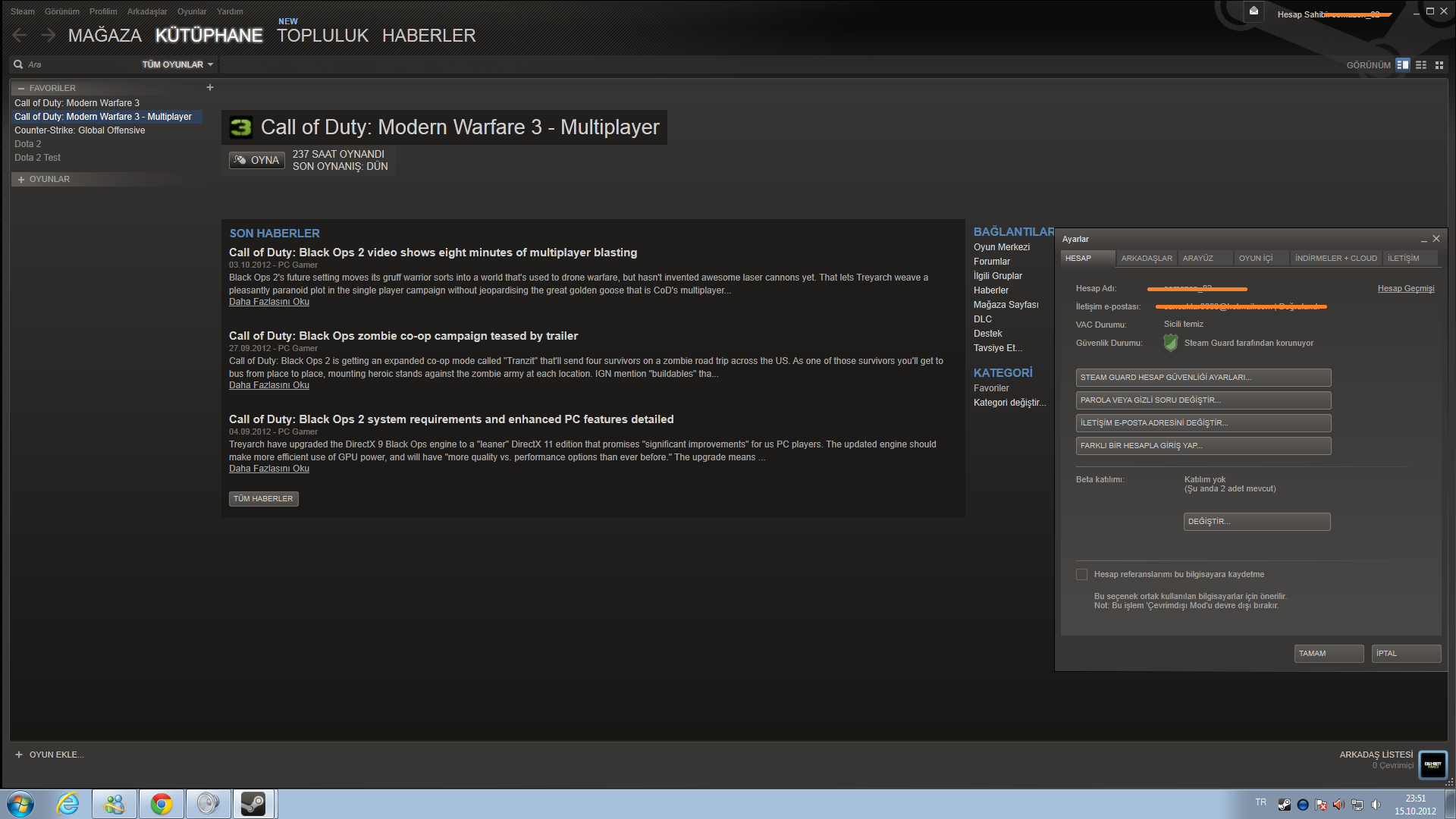Go to TOPLULUK section
The height and width of the screenshot is (819, 1456).
323,36
